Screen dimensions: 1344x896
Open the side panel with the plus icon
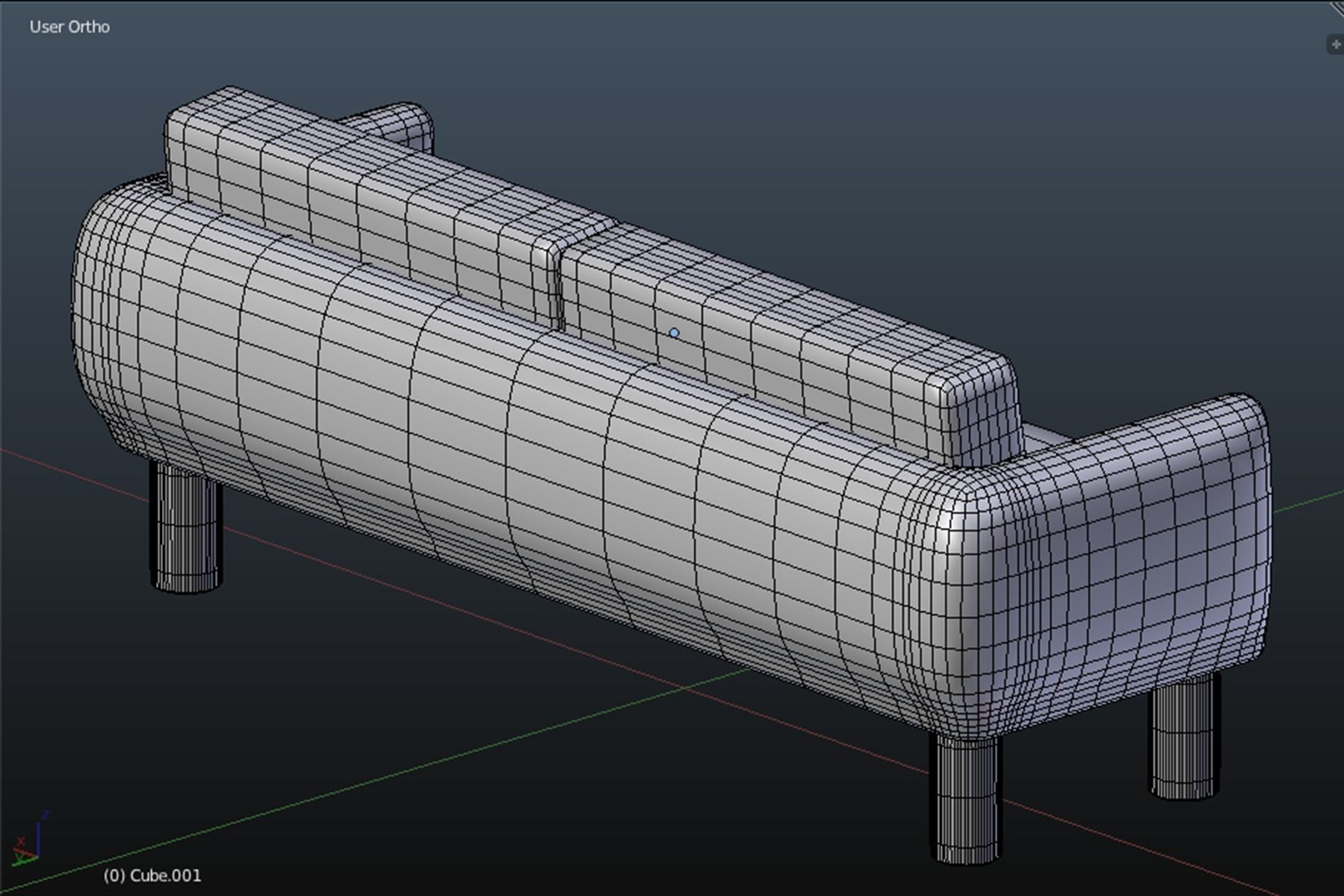(x=1335, y=45)
